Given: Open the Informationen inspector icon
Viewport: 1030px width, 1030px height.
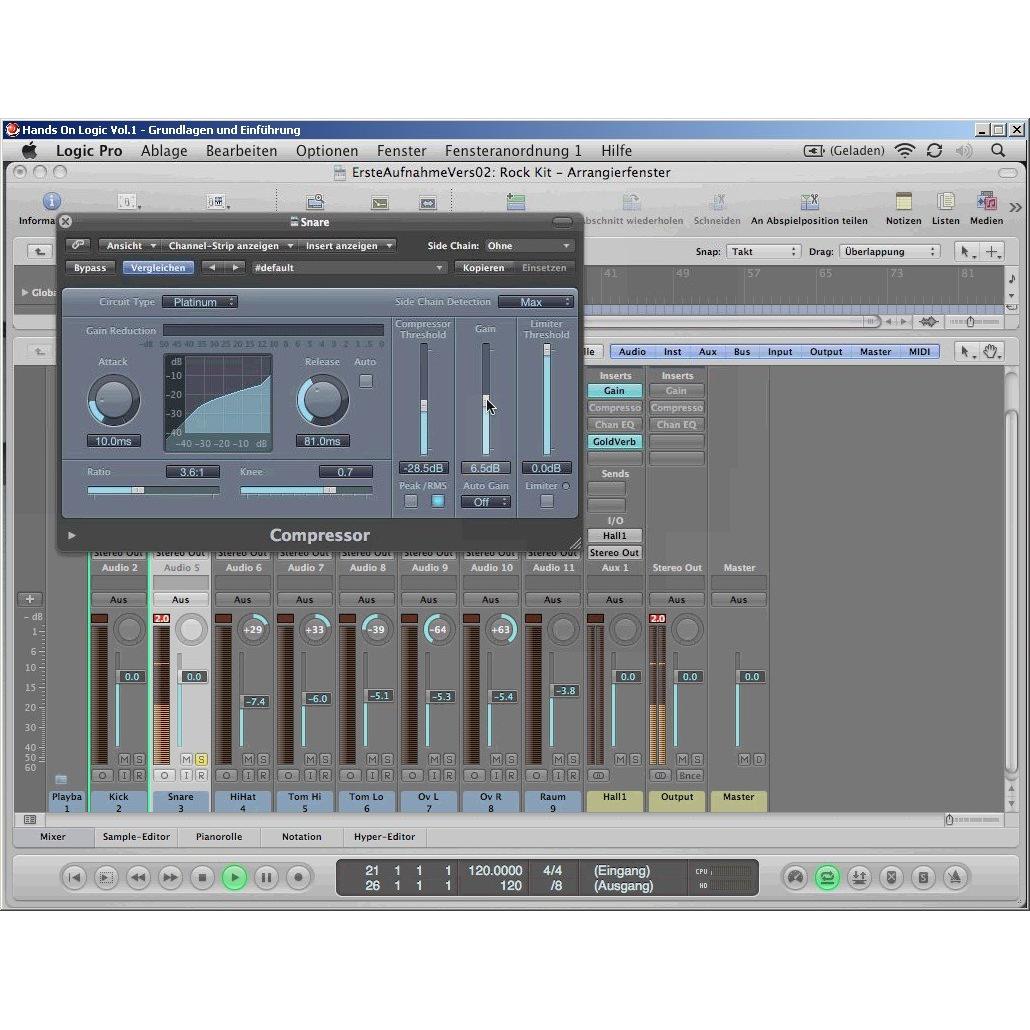Looking at the screenshot, I should tap(51, 201).
